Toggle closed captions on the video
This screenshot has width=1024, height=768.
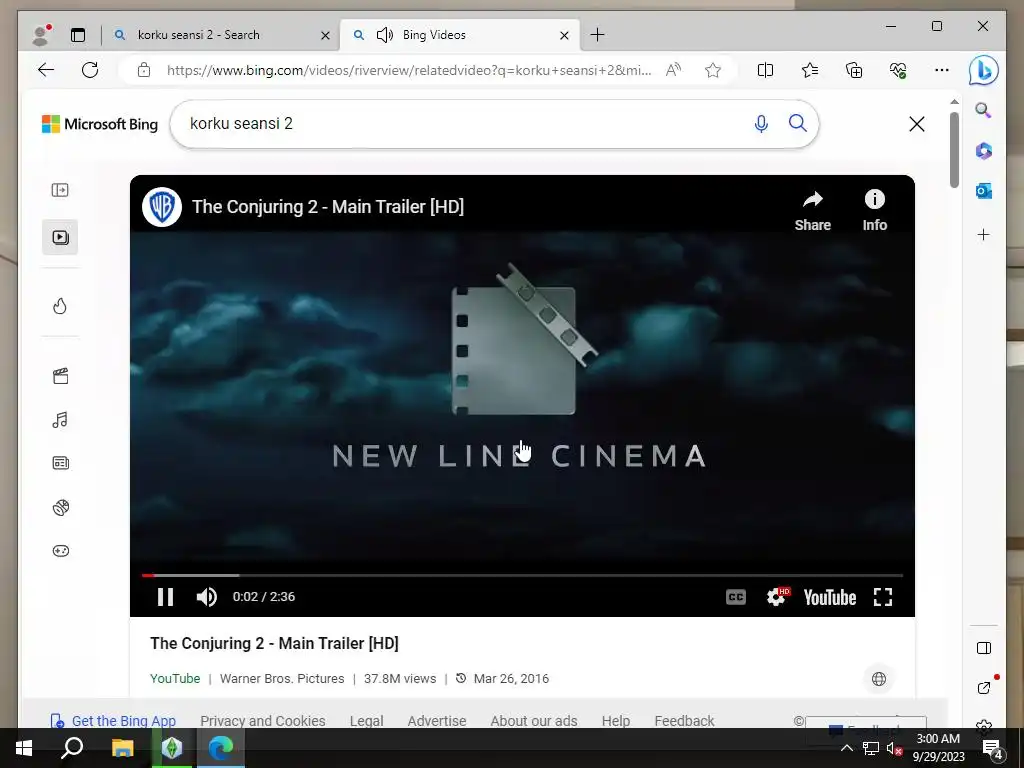[736, 597]
